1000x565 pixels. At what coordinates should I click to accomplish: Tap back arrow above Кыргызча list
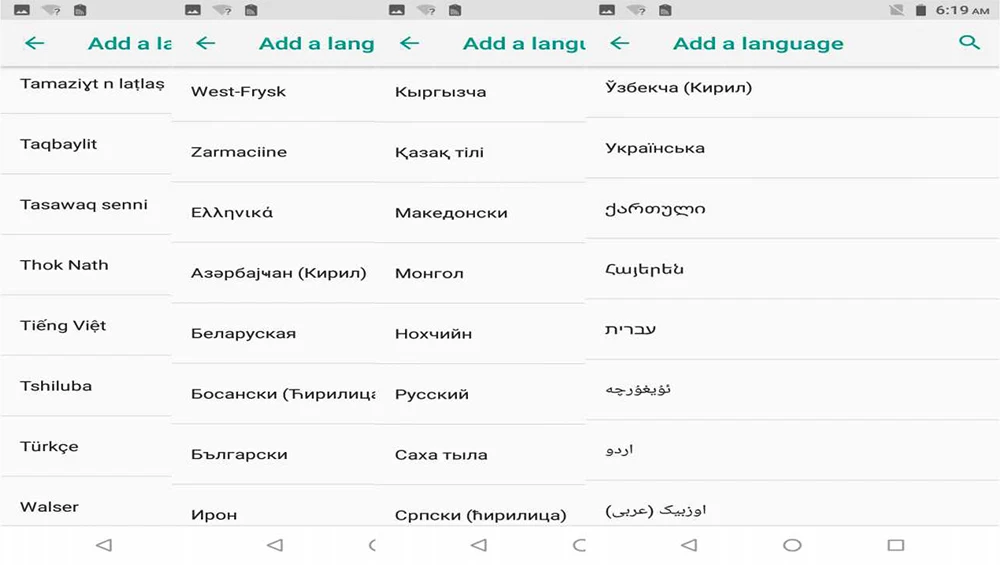(x=409, y=43)
